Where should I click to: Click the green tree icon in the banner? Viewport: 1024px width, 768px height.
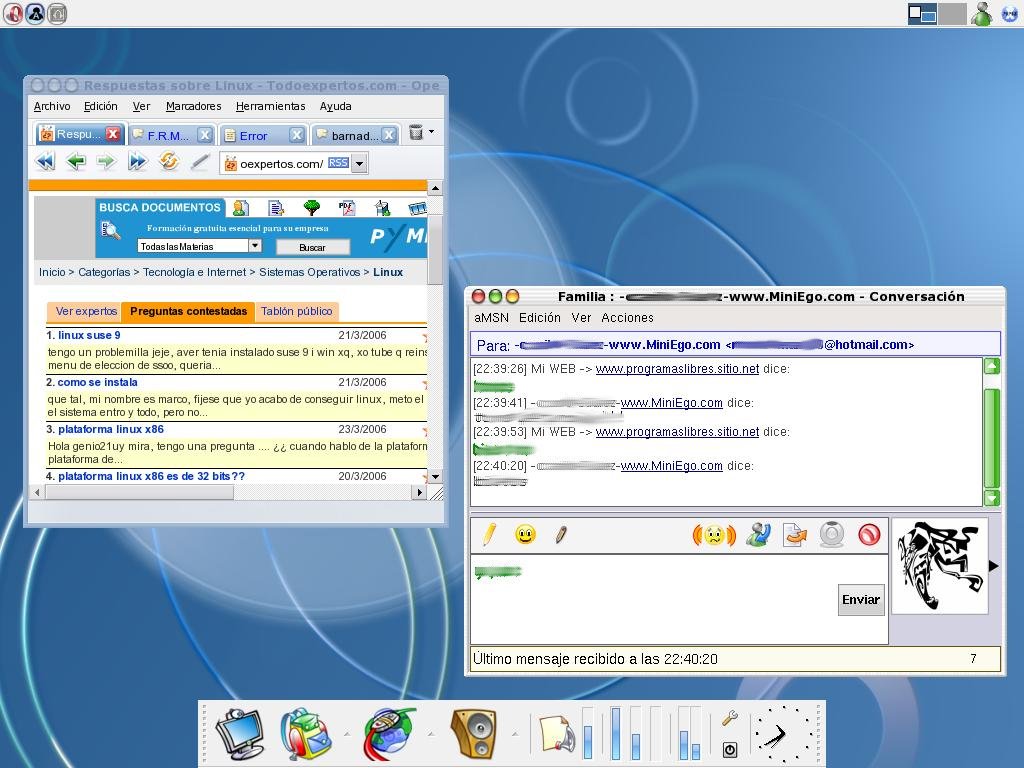pos(312,208)
